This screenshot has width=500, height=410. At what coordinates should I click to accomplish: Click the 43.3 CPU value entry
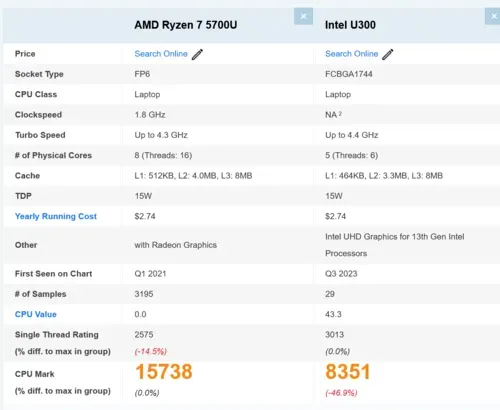333,314
